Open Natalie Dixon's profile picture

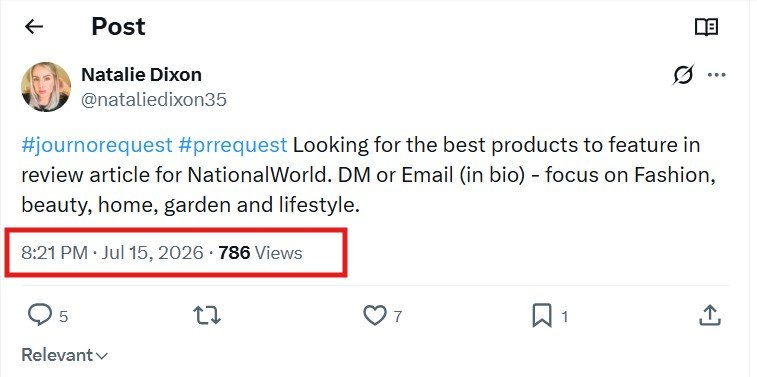[x=46, y=87]
